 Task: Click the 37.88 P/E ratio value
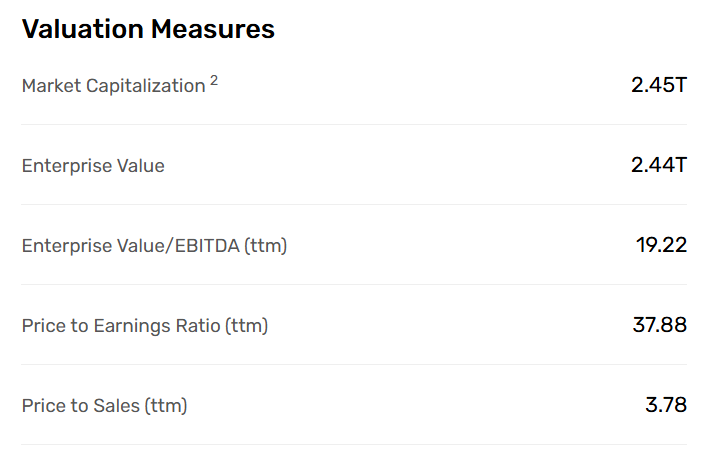(660, 325)
